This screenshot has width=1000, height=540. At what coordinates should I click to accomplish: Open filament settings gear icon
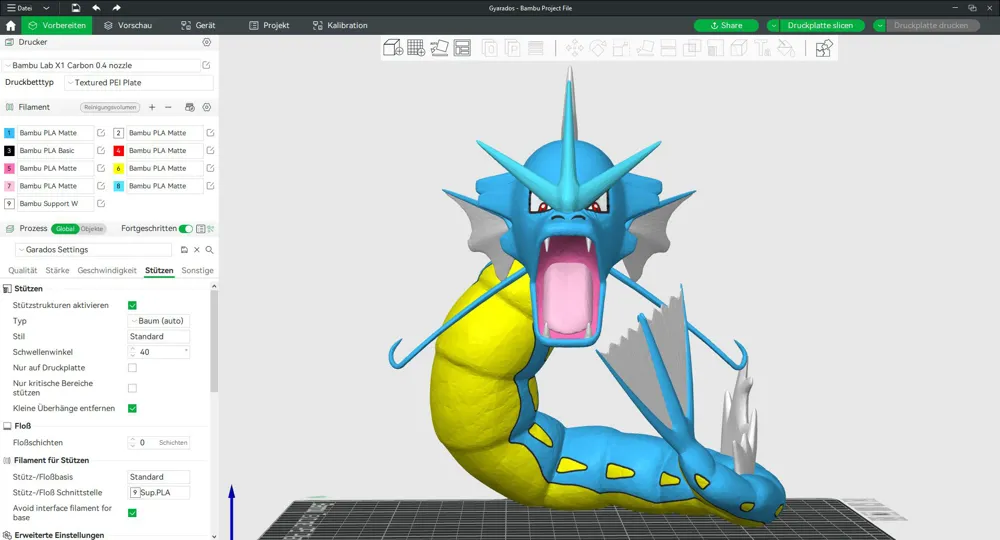[x=207, y=107]
